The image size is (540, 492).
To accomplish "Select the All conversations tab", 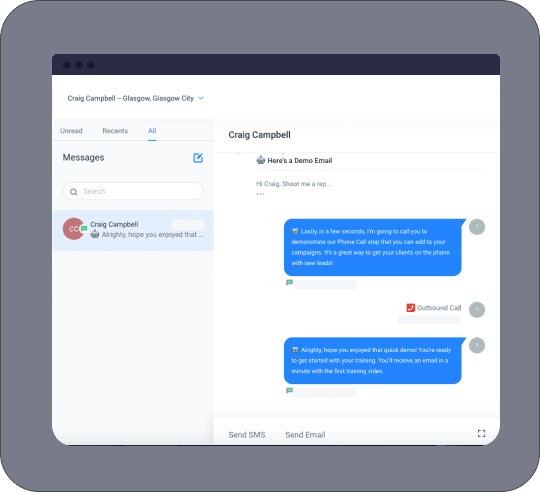I will pos(152,131).
